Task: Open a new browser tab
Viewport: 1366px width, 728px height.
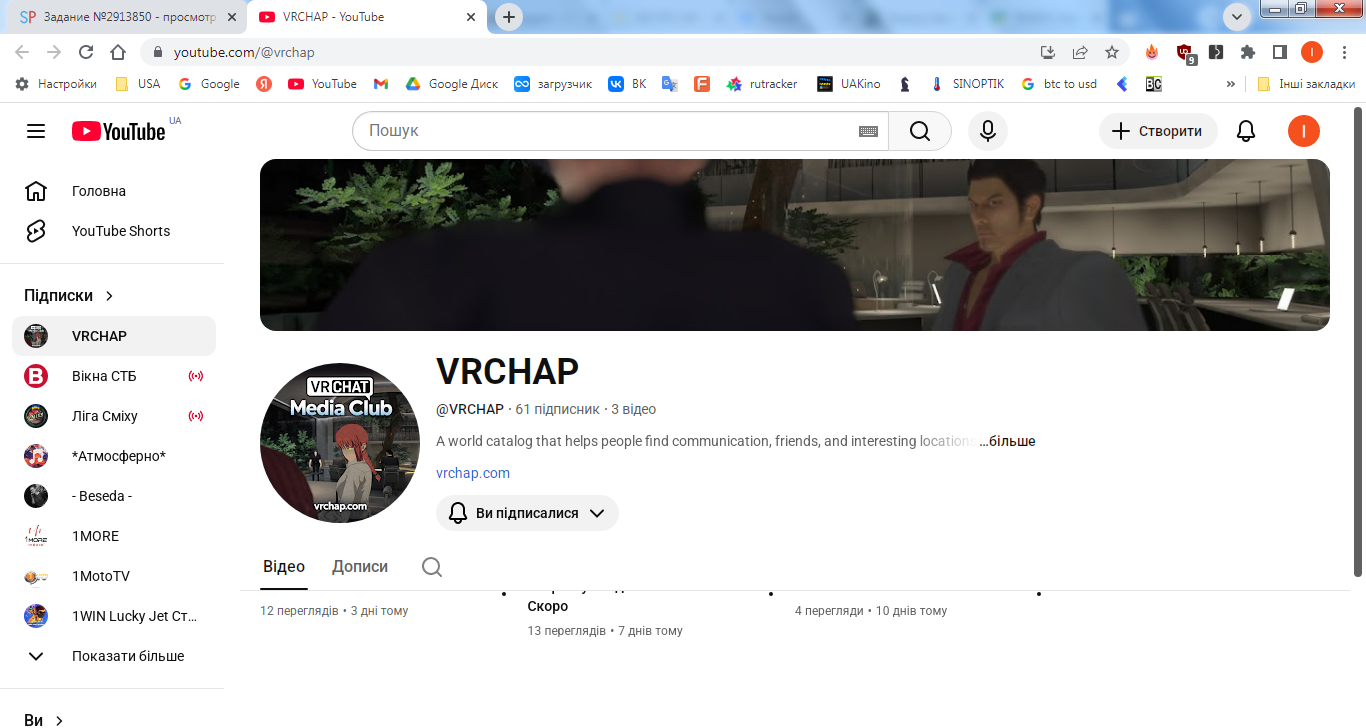Action: (509, 17)
